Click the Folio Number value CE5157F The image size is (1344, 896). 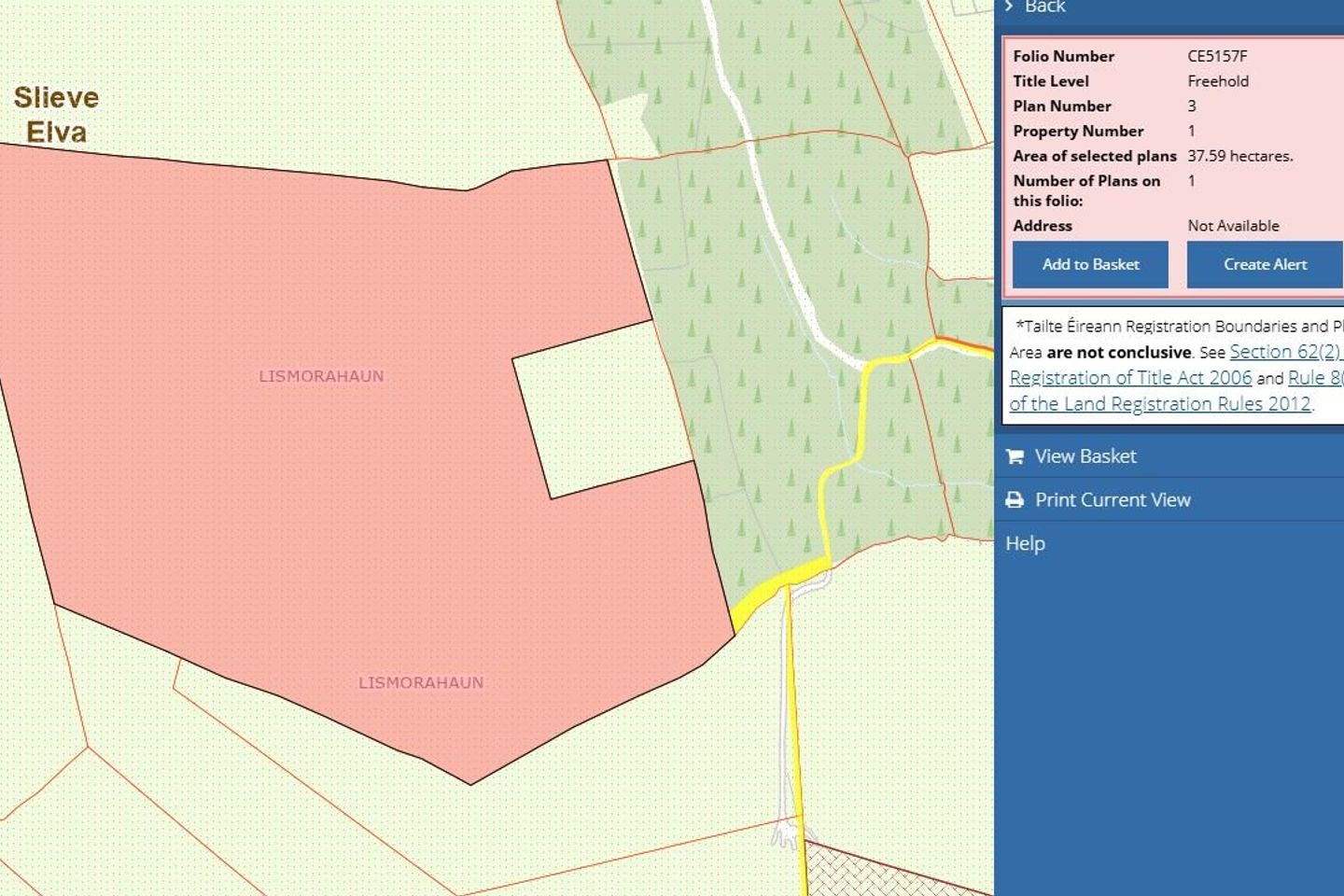click(1215, 56)
